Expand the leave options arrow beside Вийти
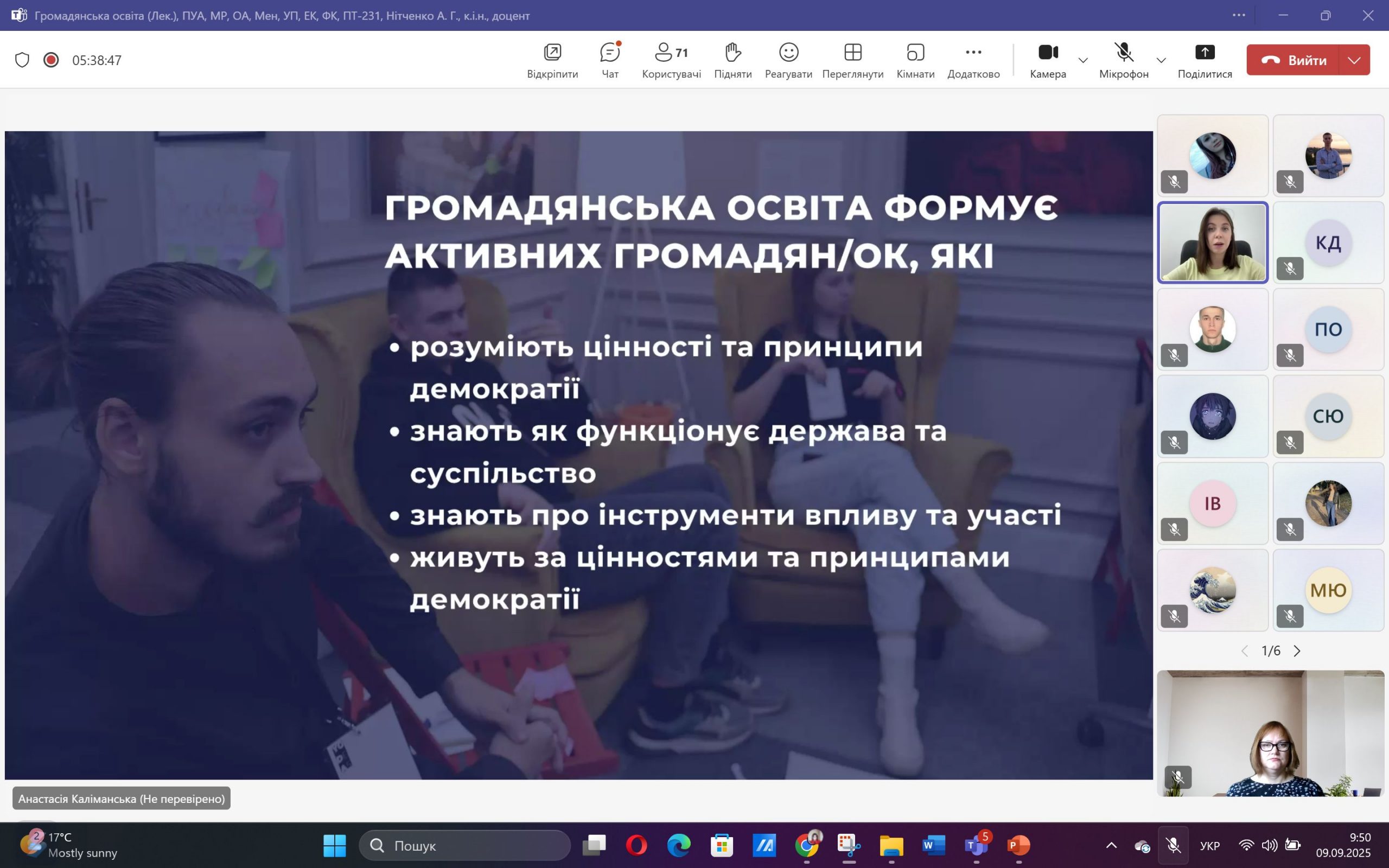 click(x=1354, y=60)
